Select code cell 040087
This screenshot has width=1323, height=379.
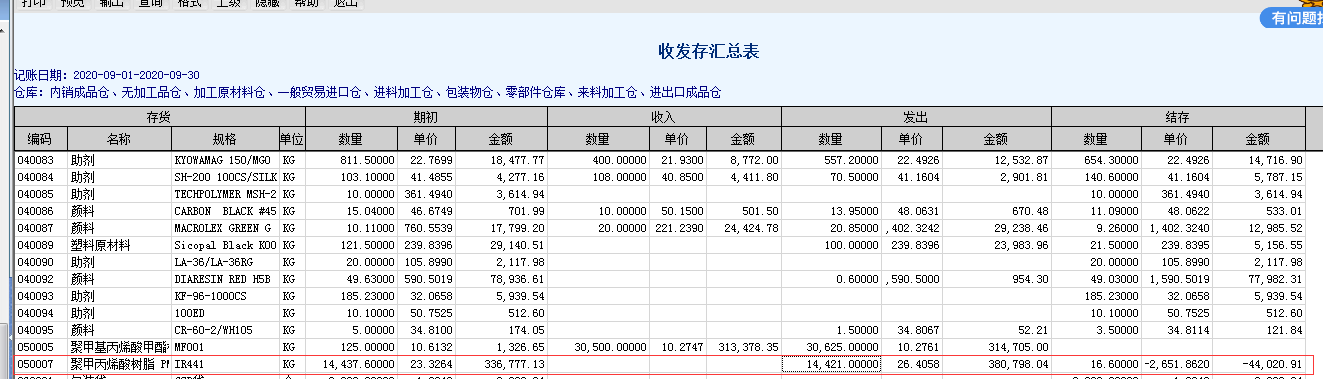coord(40,228)
